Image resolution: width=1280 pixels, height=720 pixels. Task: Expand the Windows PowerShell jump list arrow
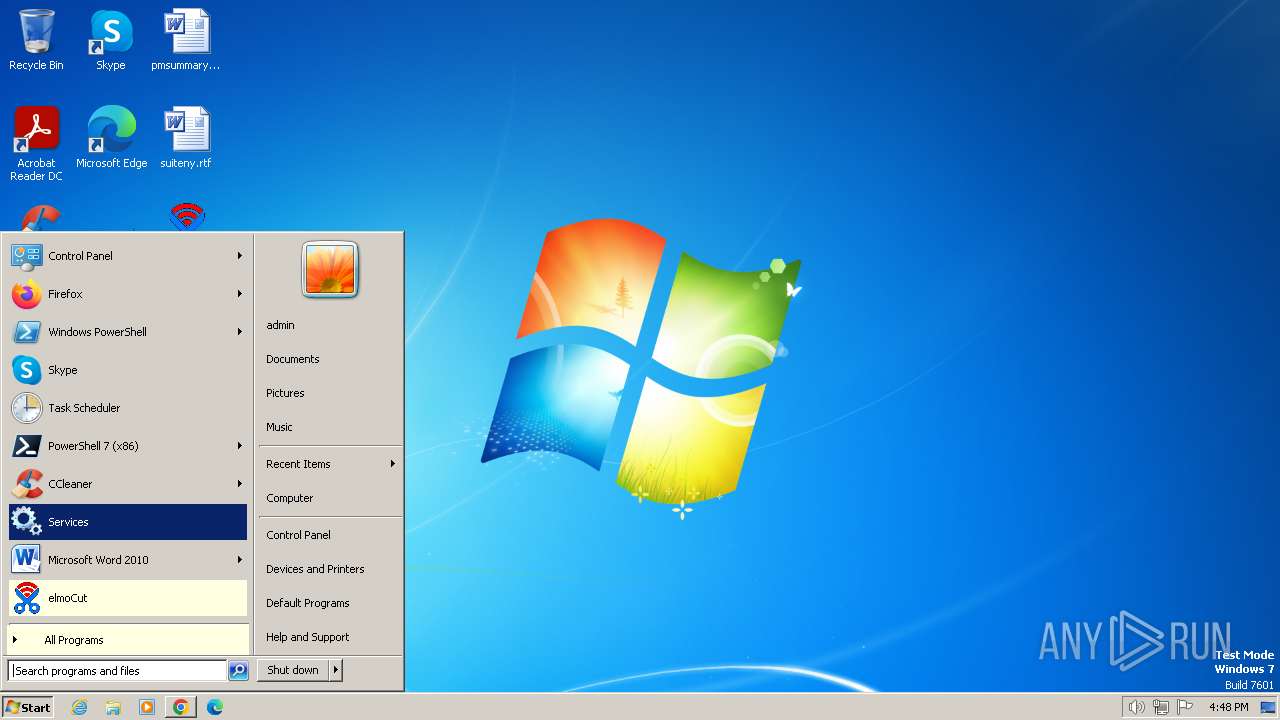click(x=240, y=332)
